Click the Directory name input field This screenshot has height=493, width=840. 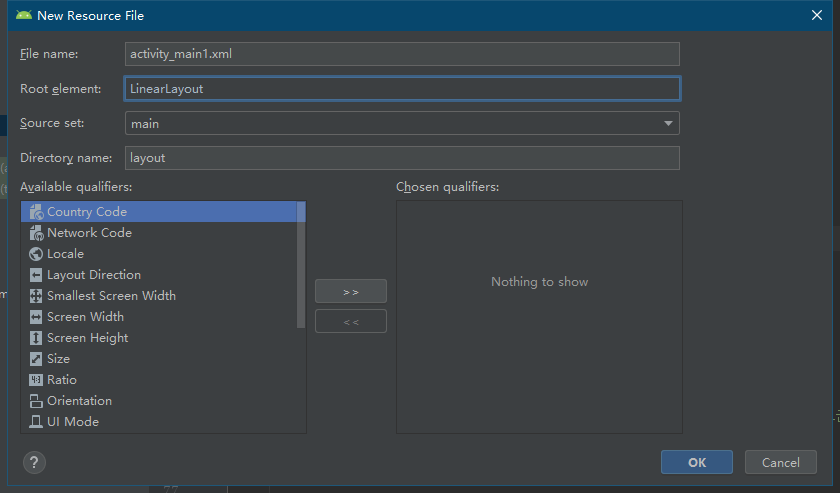point(402,158)
